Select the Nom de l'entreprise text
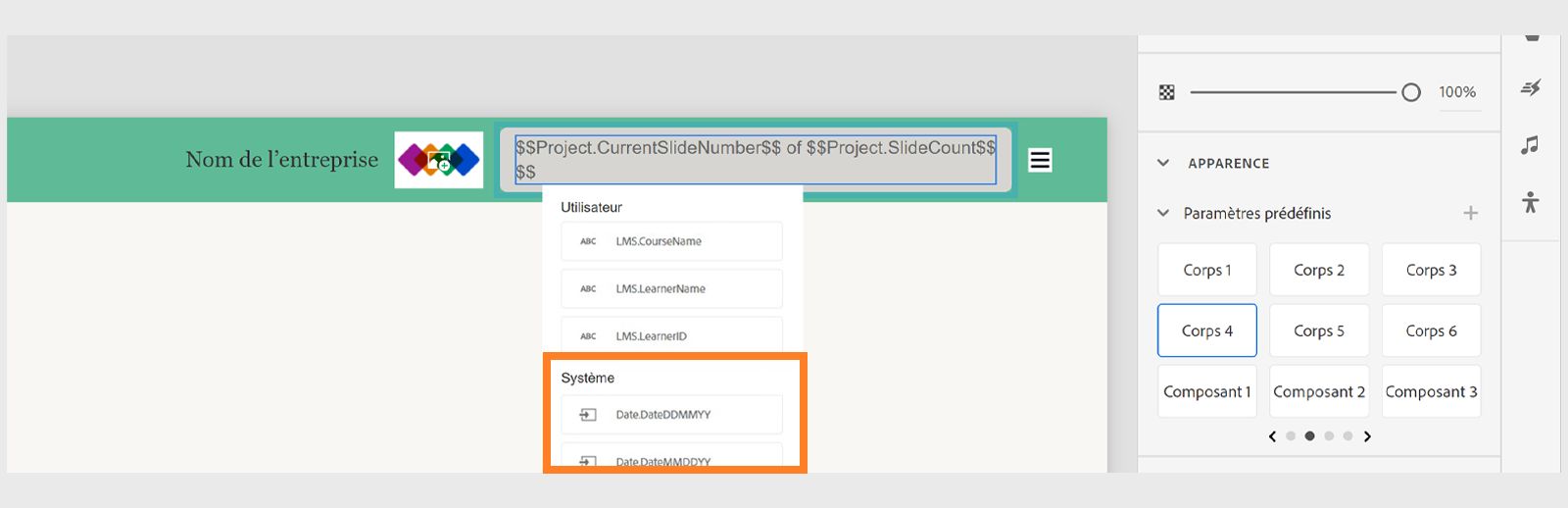Image resolution: width=1568 pixels, height=508 pixels. click(282, 160)
